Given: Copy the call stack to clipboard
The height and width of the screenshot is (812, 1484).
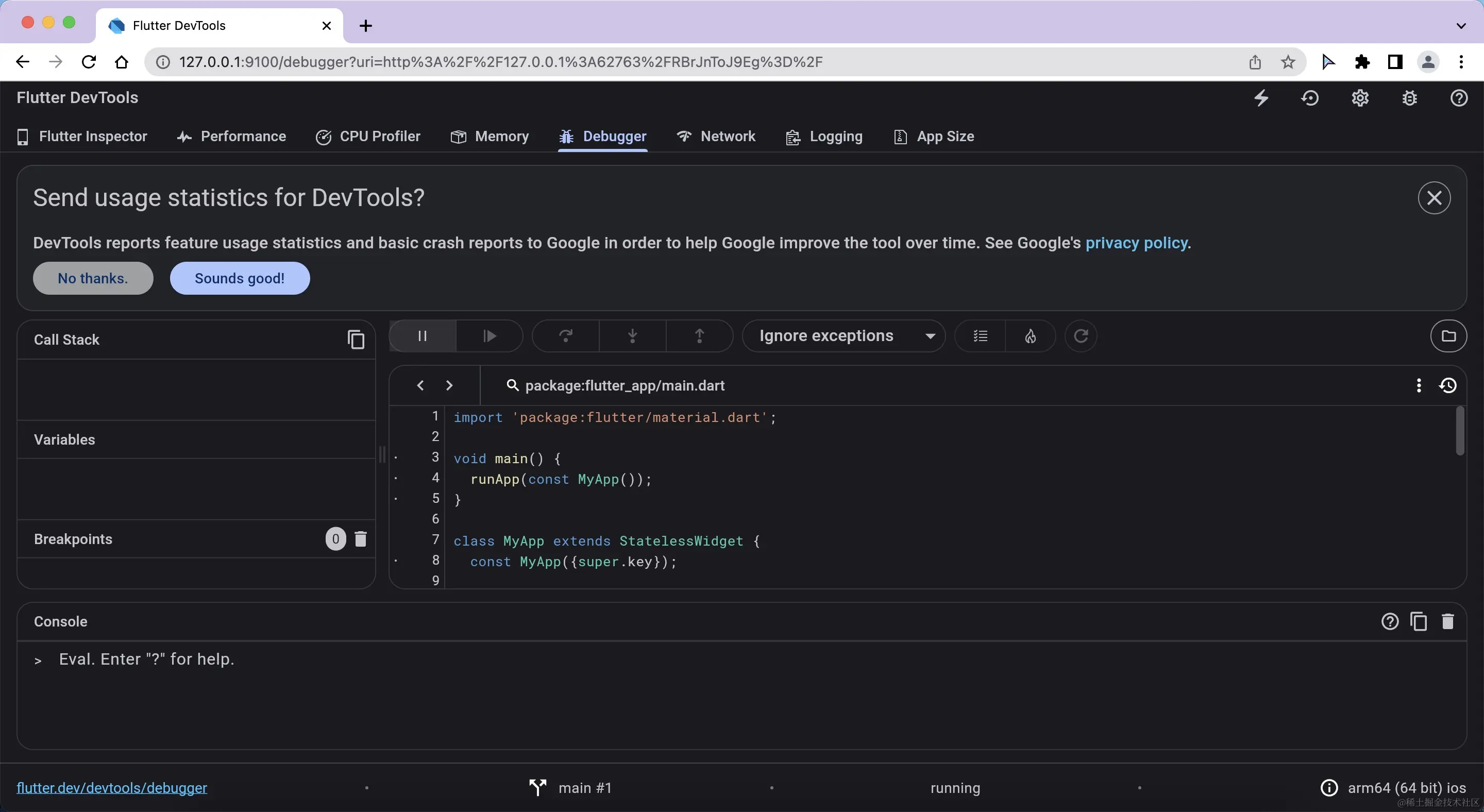Looking at the screenshot, I should [356, 340].
